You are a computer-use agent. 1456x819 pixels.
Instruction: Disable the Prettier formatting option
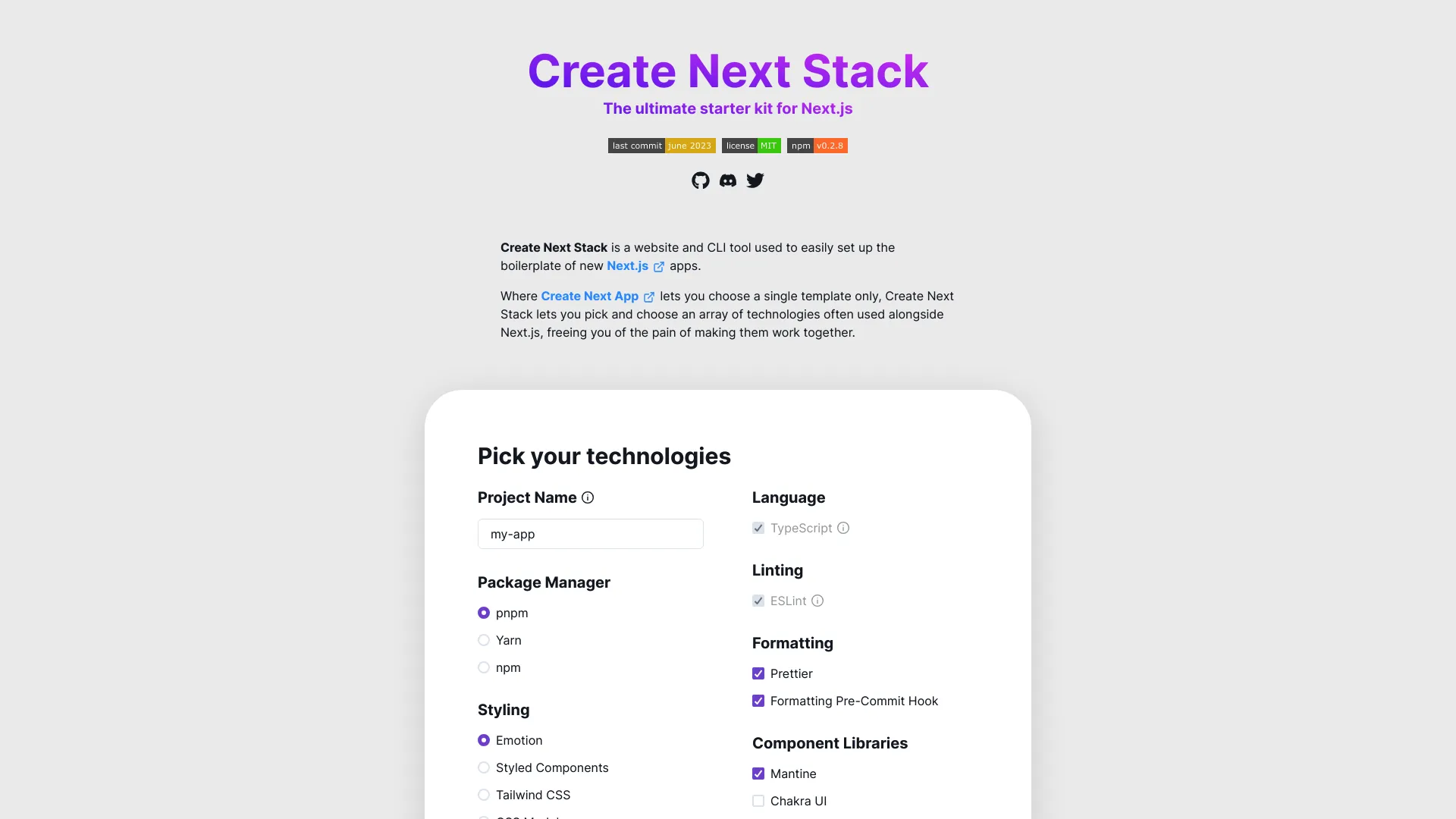click(758, 673)
